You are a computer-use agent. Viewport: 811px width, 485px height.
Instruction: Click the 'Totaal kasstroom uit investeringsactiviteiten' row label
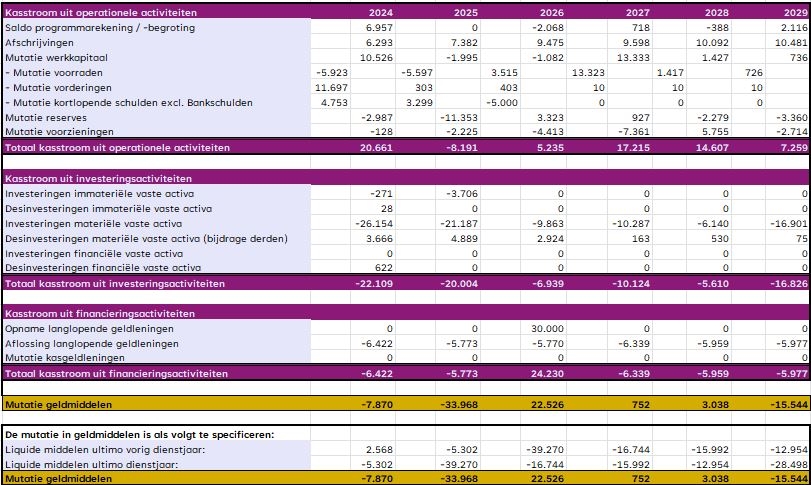point(115,284)
